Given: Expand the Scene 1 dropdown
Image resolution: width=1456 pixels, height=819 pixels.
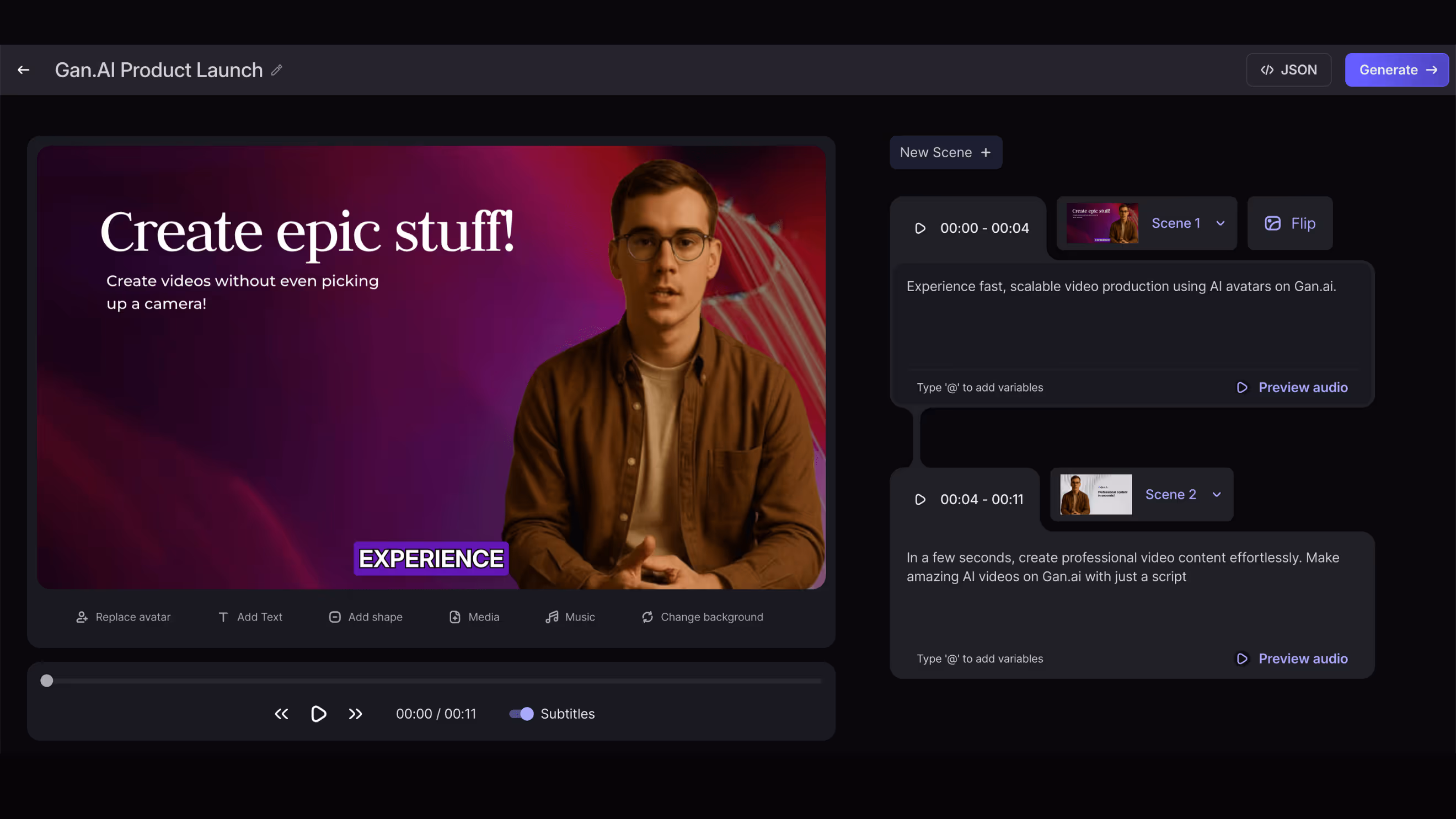Looking at the screenshot, I should [1221, 223].
